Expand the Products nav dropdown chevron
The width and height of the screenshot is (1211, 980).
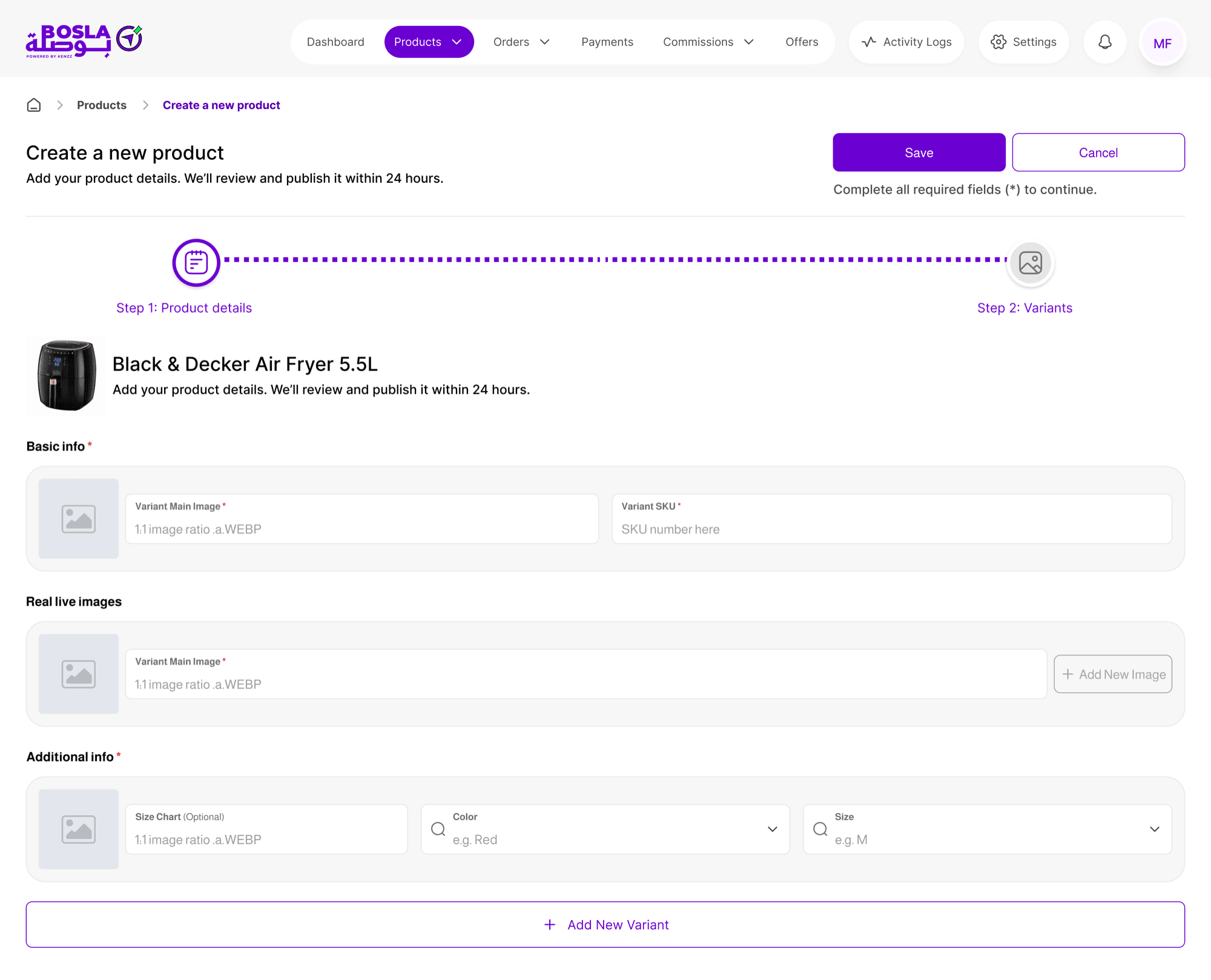point(457,42)
